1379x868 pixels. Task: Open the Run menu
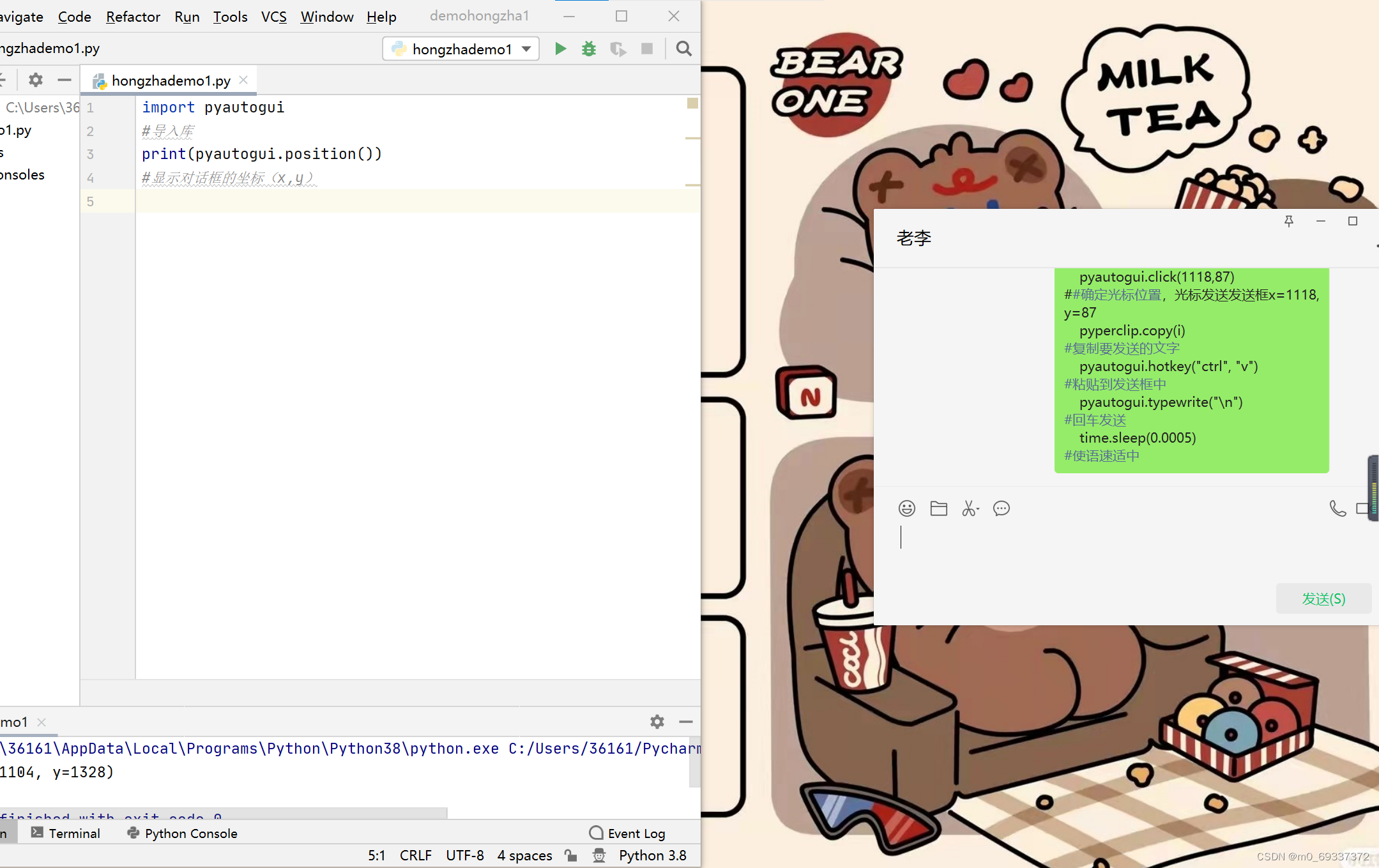click(187, 17)
